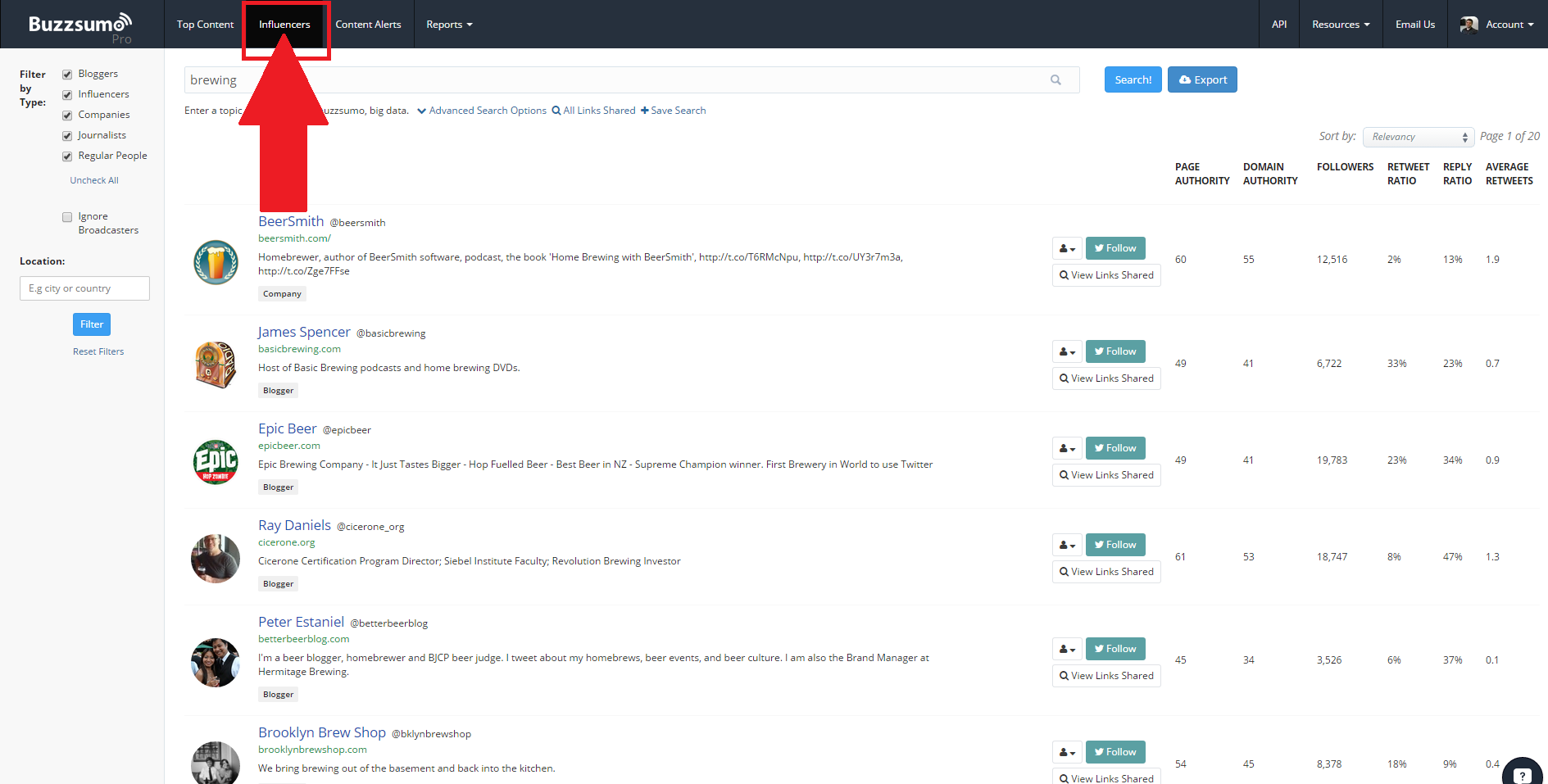Screen dimensions: 1548x784
Task: Click the location city or country field
Action: pyautogui.click(x=84, y=288)
